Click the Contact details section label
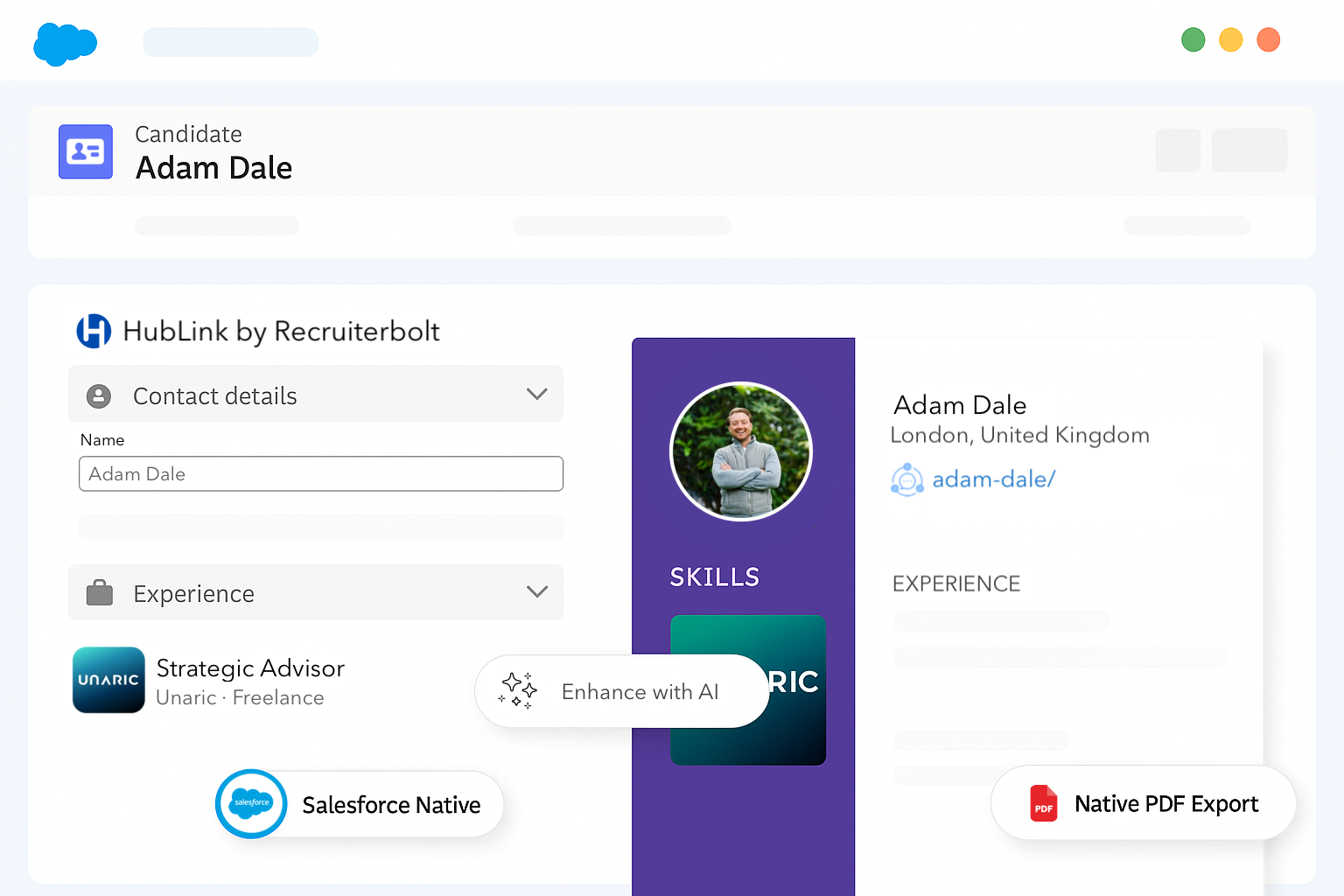 point(215,396)
